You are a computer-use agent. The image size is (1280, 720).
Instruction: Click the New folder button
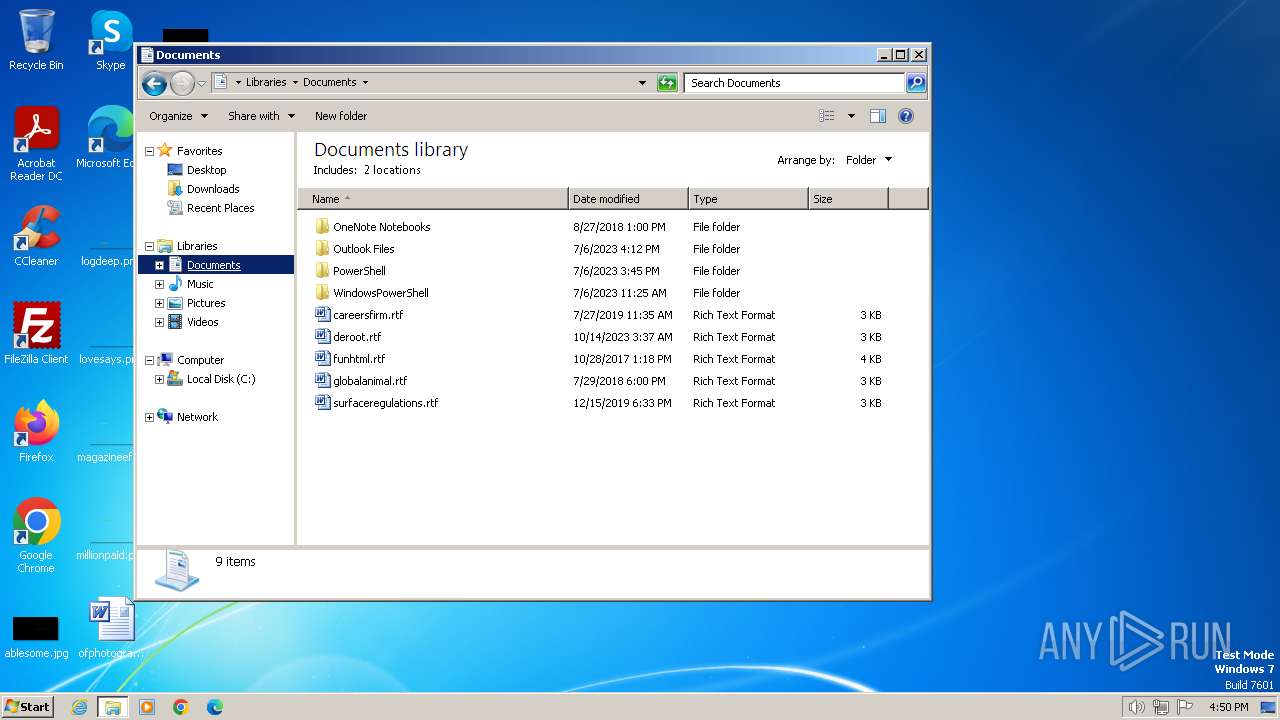[x=341, y=116]
